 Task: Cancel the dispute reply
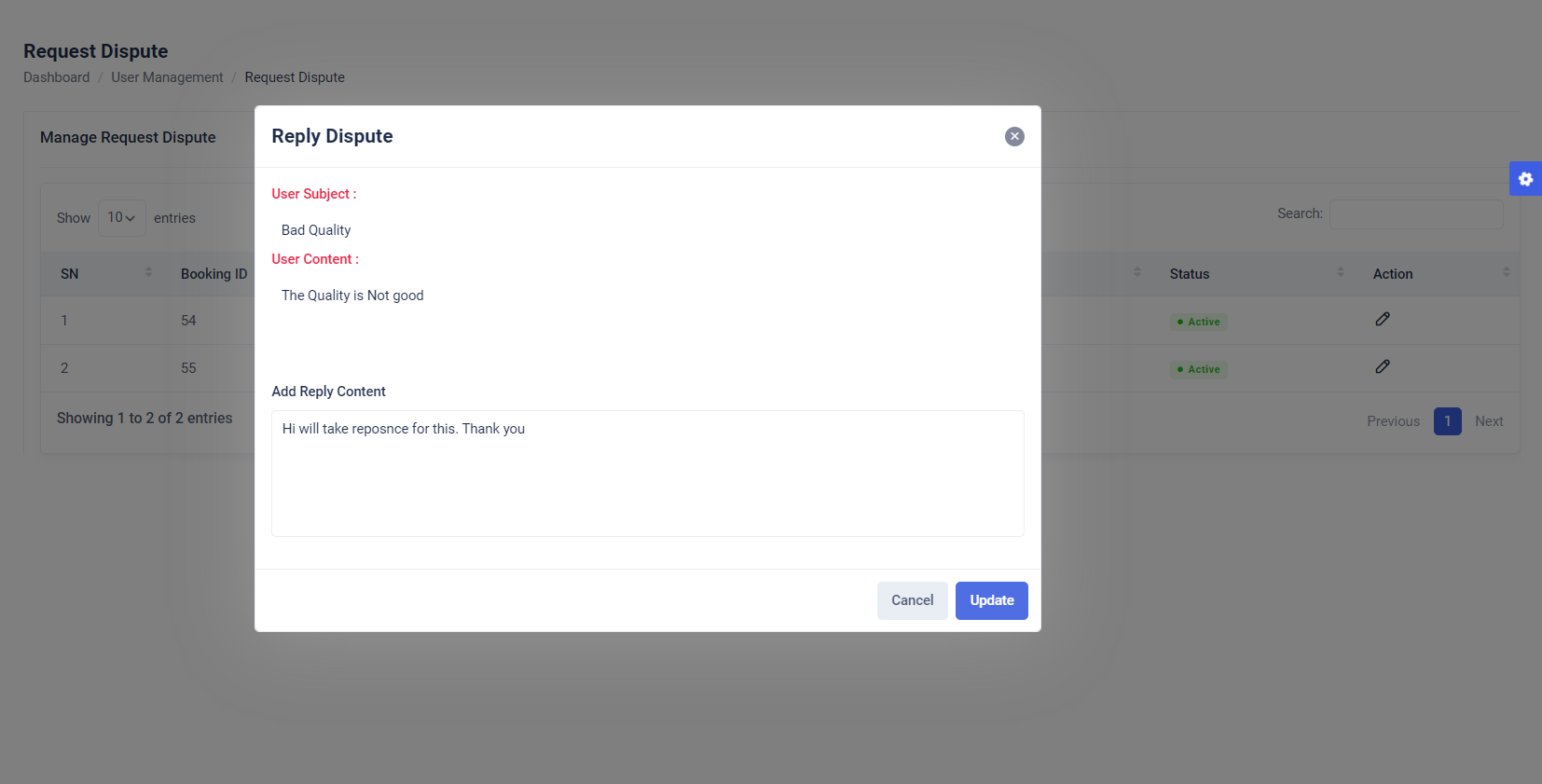tap(912, 600)
